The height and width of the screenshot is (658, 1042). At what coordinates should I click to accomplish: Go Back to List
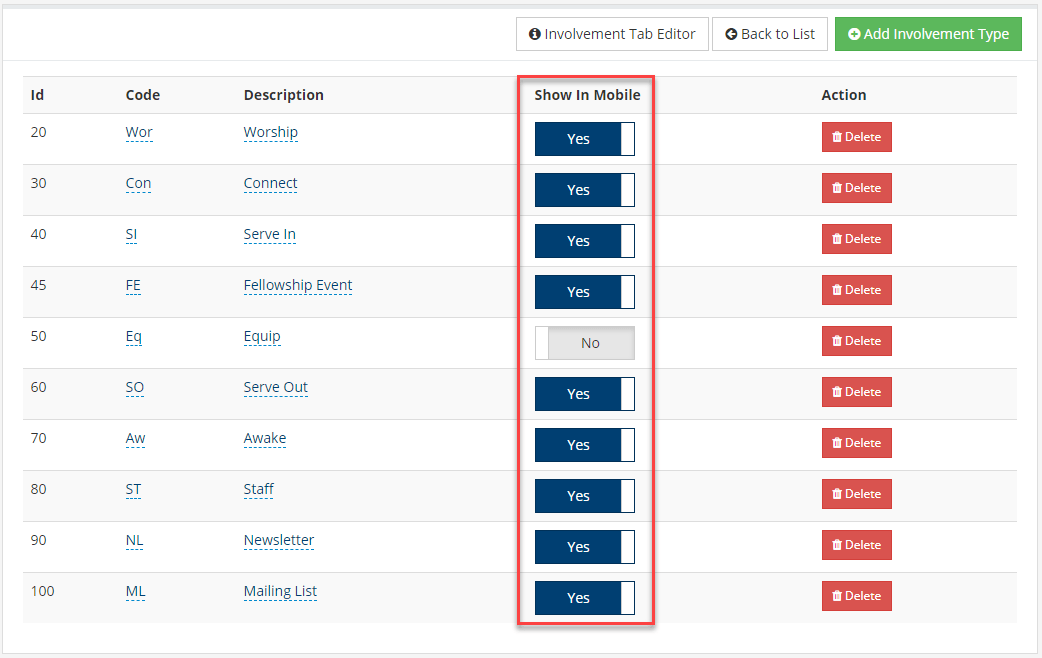770,34
